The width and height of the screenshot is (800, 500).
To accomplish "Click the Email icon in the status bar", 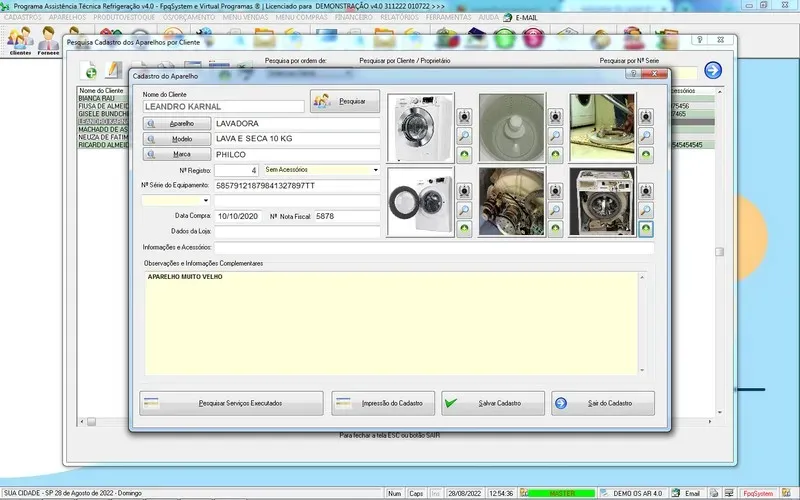I will (x=674, y=493).
